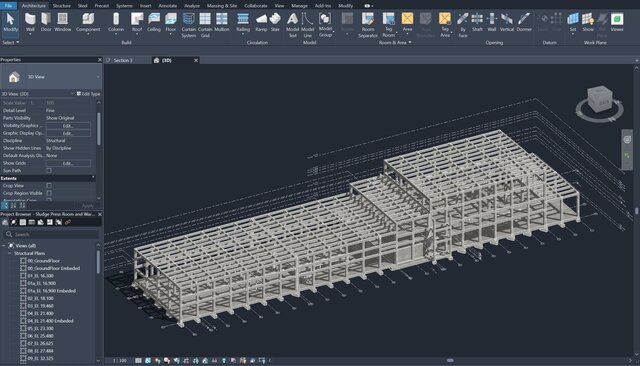Activate the Door tool
The height and width of the screenshot is (366, 640).
coord(46,22)
